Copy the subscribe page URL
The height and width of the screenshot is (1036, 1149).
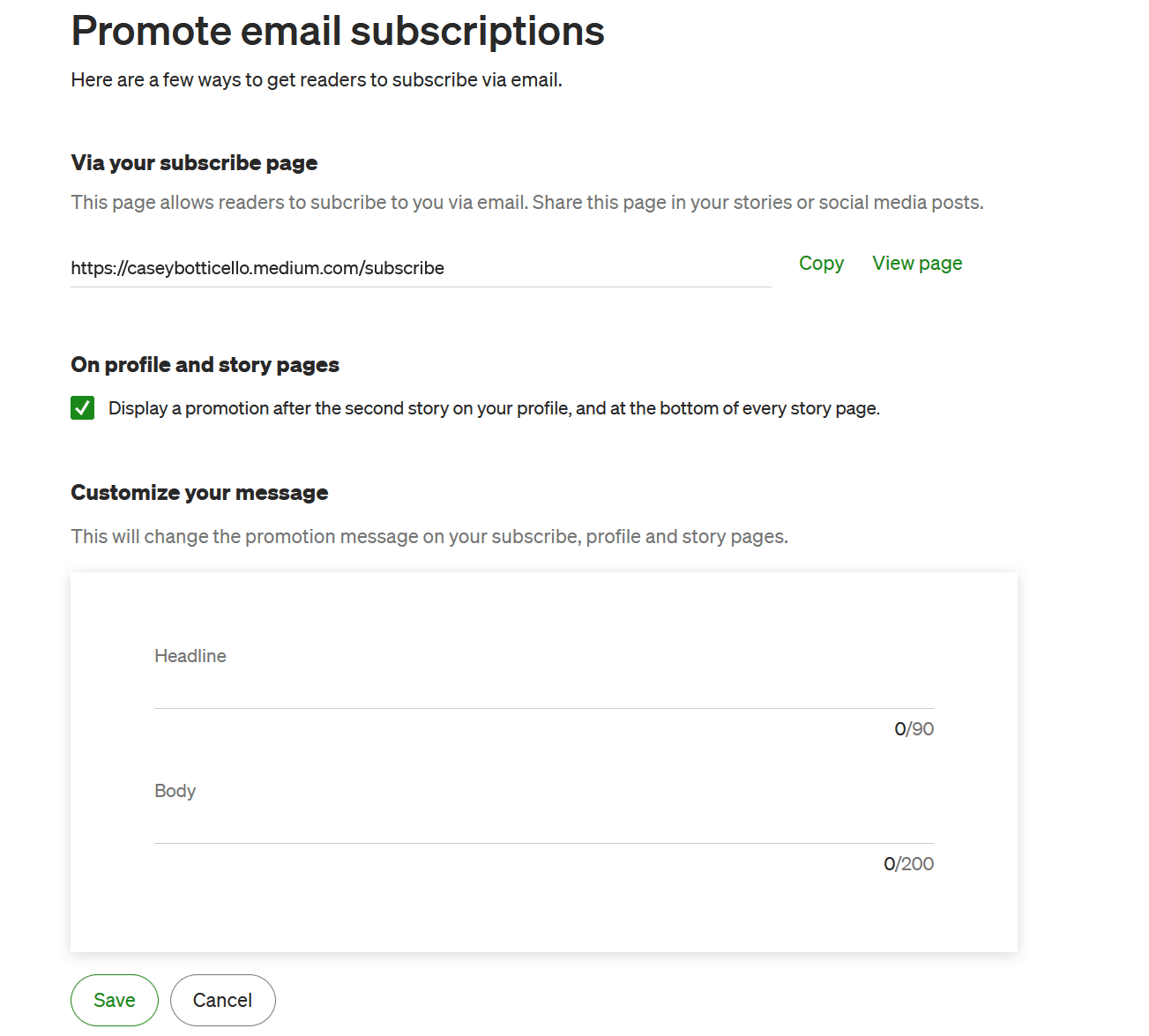[821, 264]
